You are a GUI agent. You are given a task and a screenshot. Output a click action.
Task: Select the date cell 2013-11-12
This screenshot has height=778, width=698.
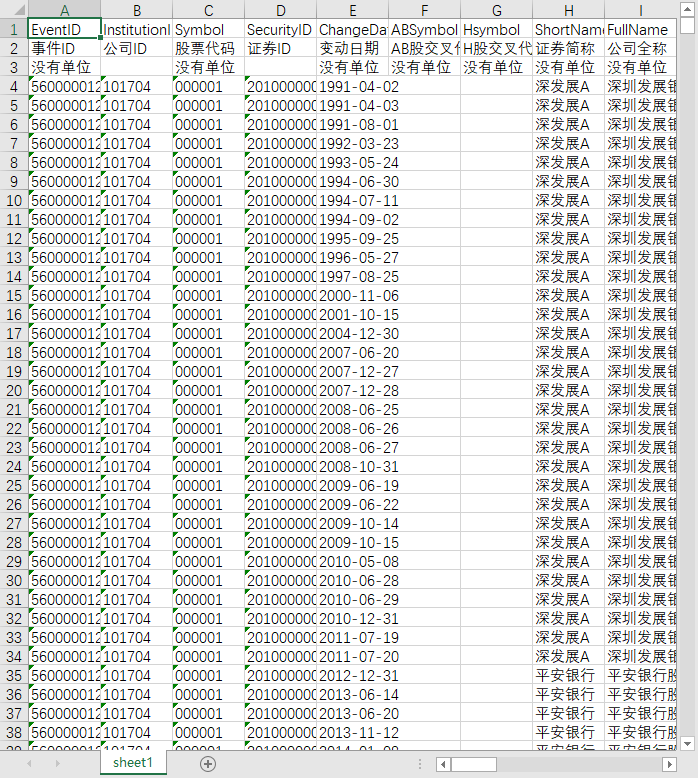tap(352, 732)
